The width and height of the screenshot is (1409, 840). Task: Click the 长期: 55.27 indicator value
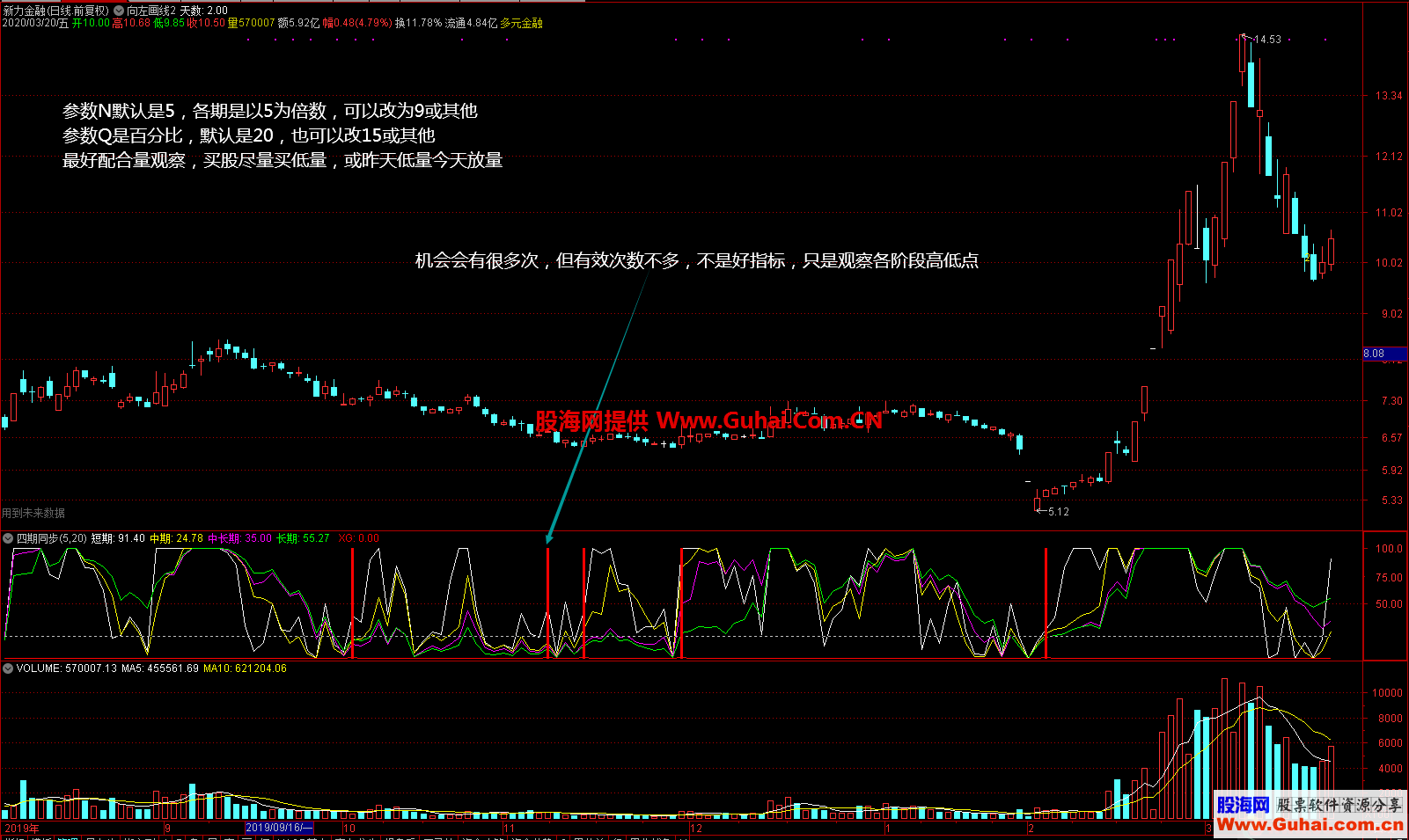303,538
